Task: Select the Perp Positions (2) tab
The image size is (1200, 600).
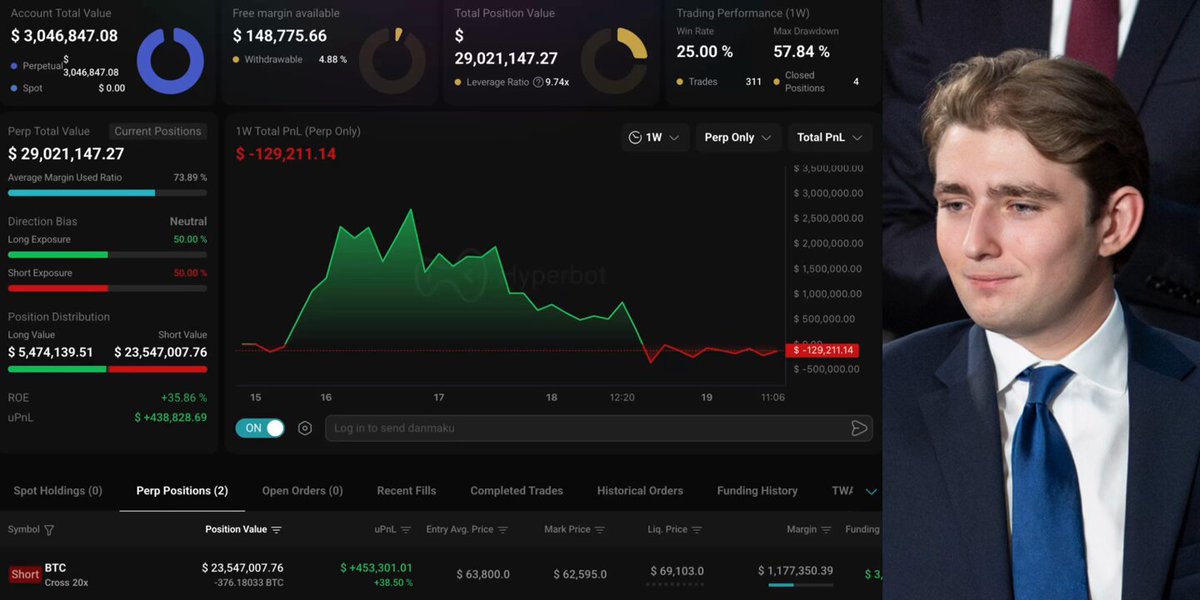Action: (x=182, y=491)
